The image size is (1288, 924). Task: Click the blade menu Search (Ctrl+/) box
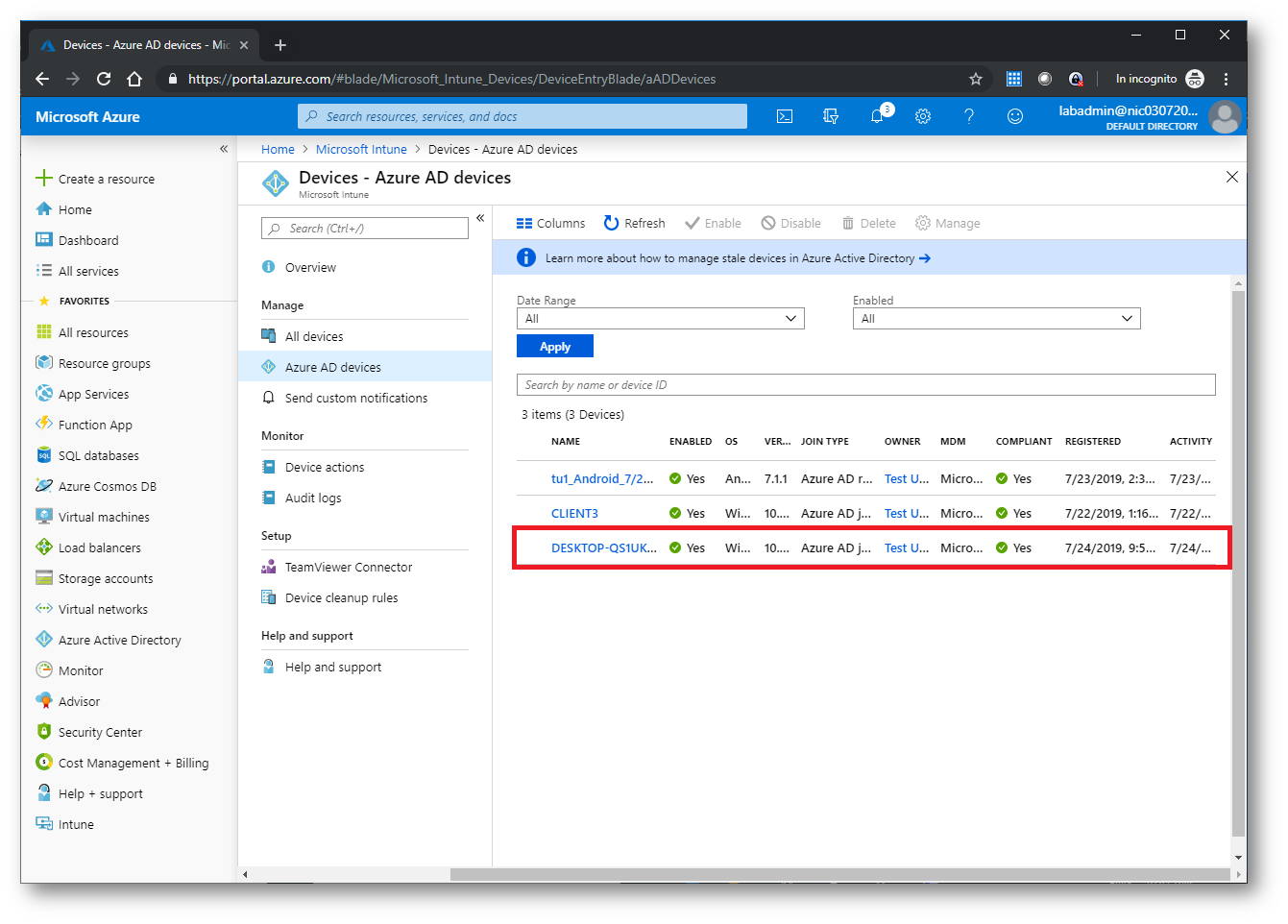pyautogui.click(x=365, y=229)
